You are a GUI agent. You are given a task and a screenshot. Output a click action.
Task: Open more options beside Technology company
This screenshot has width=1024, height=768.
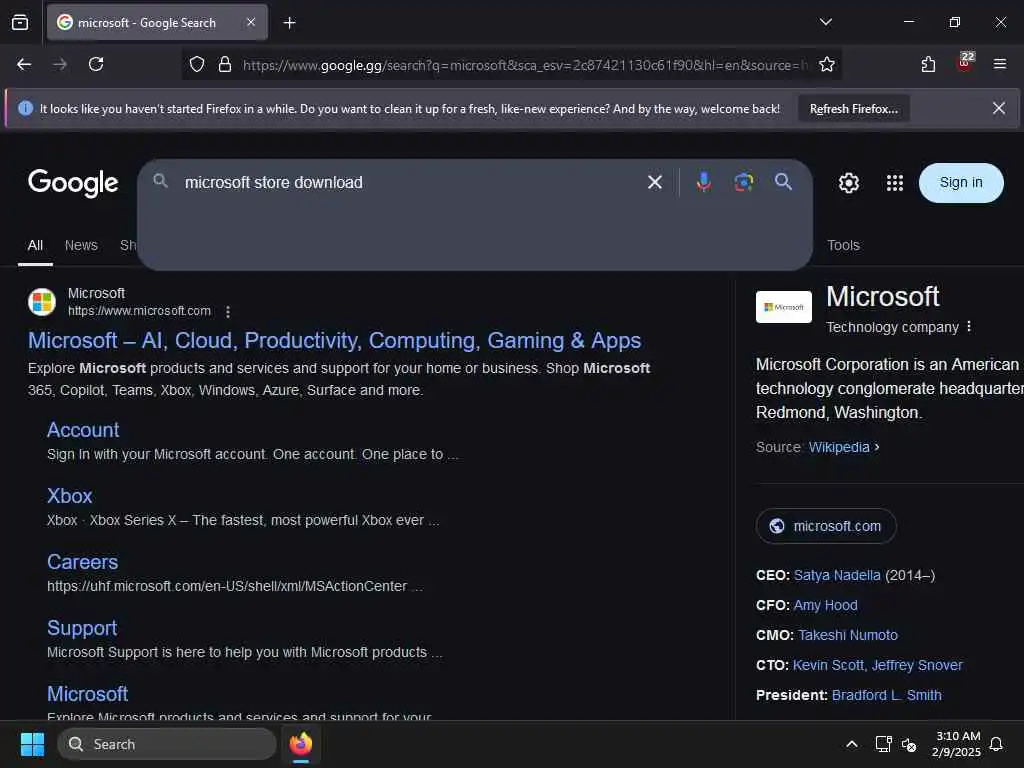(968, 327)
